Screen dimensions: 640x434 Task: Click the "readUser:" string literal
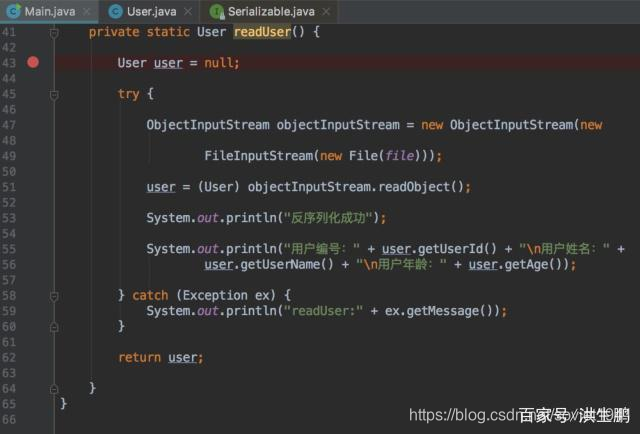click(323, 311)
